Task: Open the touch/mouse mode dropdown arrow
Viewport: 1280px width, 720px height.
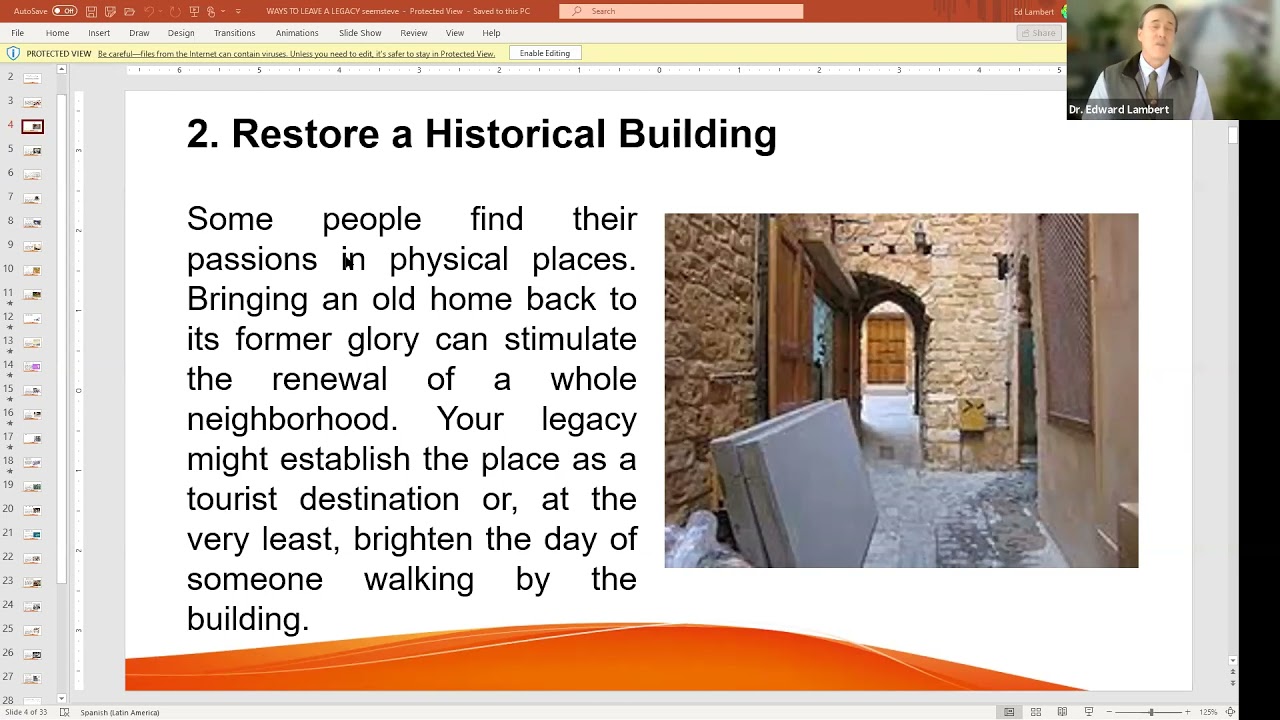Action: [223, 11]
